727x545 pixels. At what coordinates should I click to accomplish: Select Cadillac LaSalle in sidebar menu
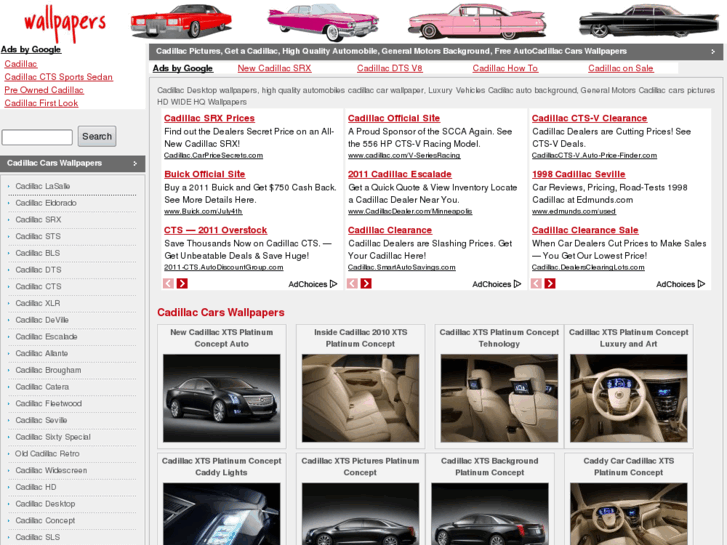[43, 186]
